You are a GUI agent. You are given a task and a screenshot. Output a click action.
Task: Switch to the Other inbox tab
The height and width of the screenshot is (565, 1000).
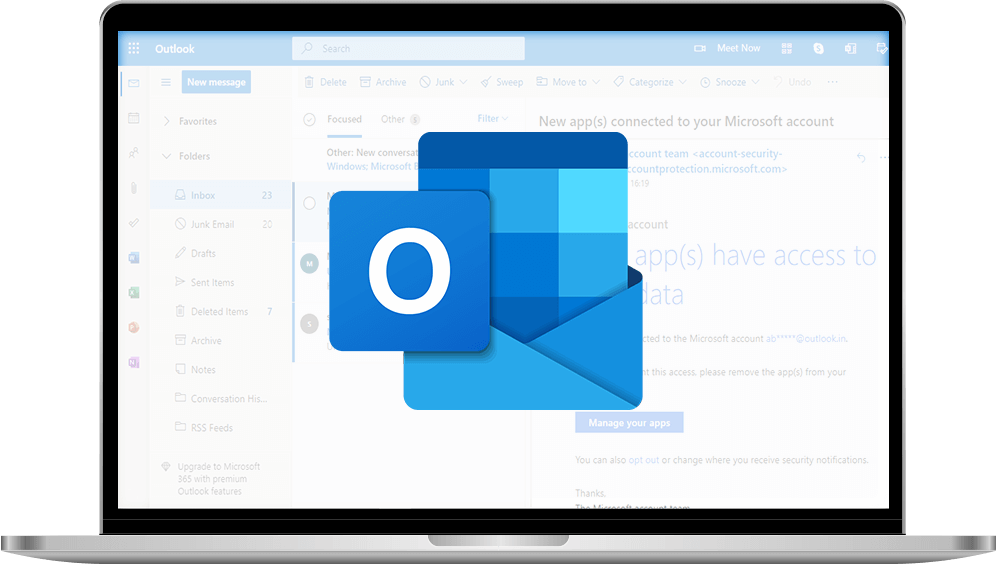(x=393, y=119)
